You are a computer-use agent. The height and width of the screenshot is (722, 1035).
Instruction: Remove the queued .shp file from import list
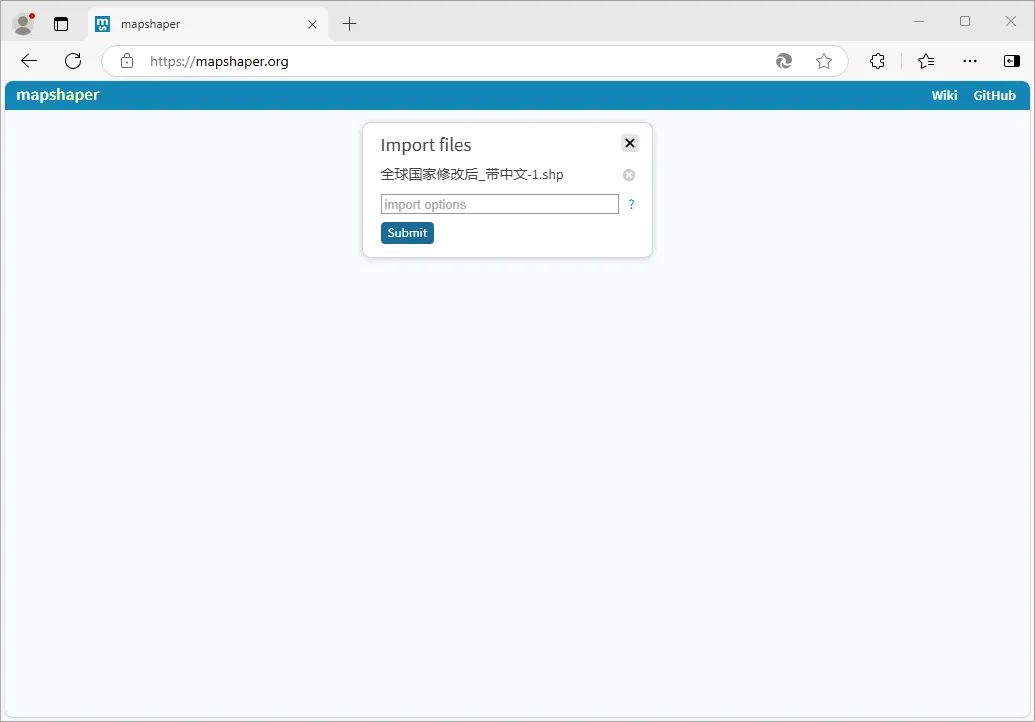click(x=629, y=175)
